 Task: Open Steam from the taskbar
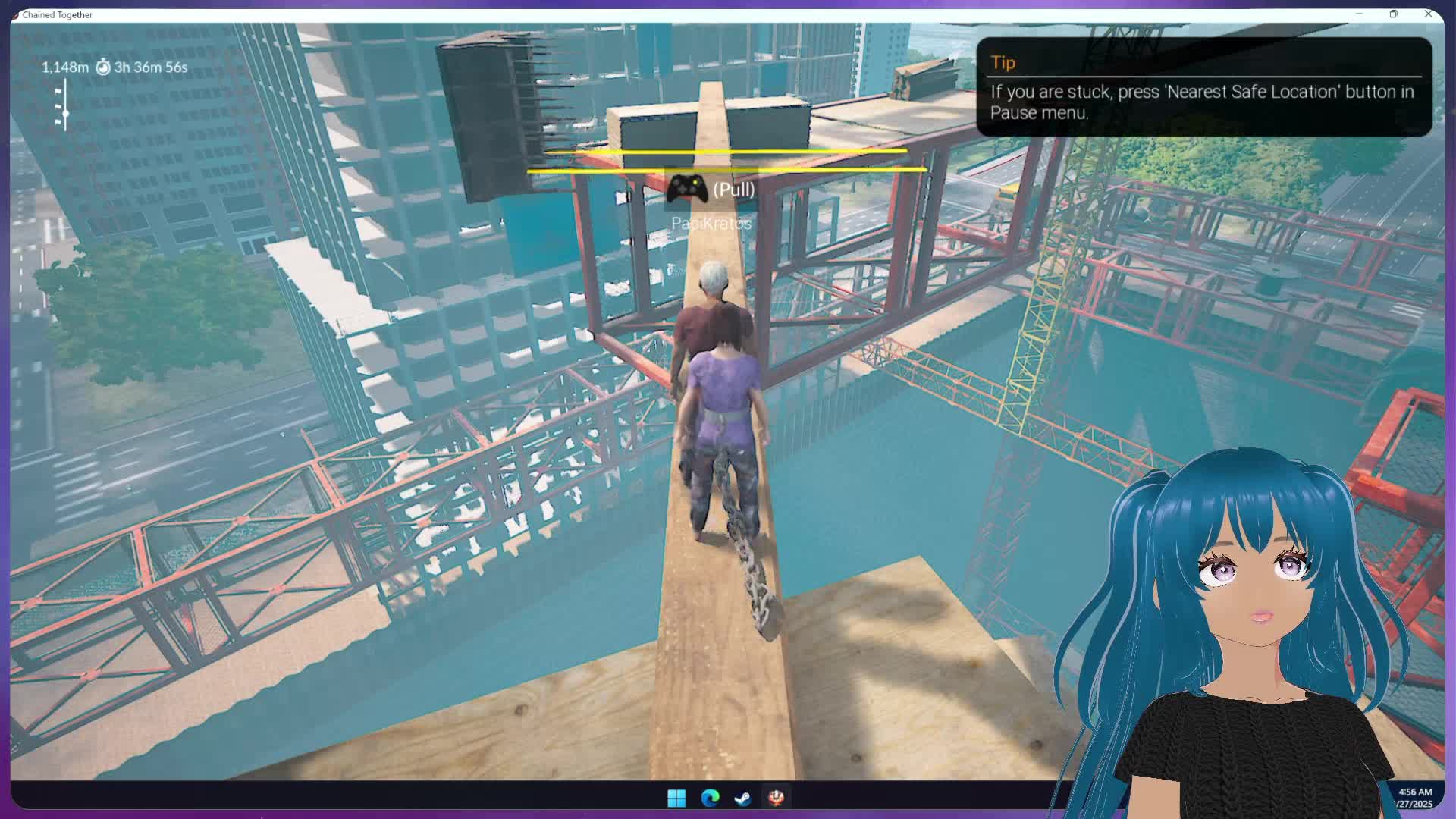coord(742,798)
